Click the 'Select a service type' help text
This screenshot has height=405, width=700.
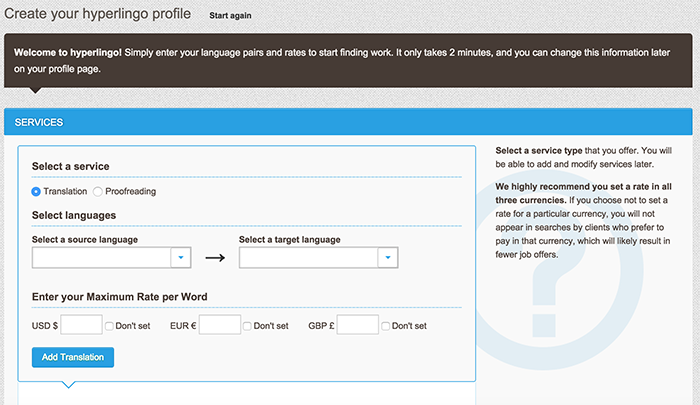[x=539, y=151]
